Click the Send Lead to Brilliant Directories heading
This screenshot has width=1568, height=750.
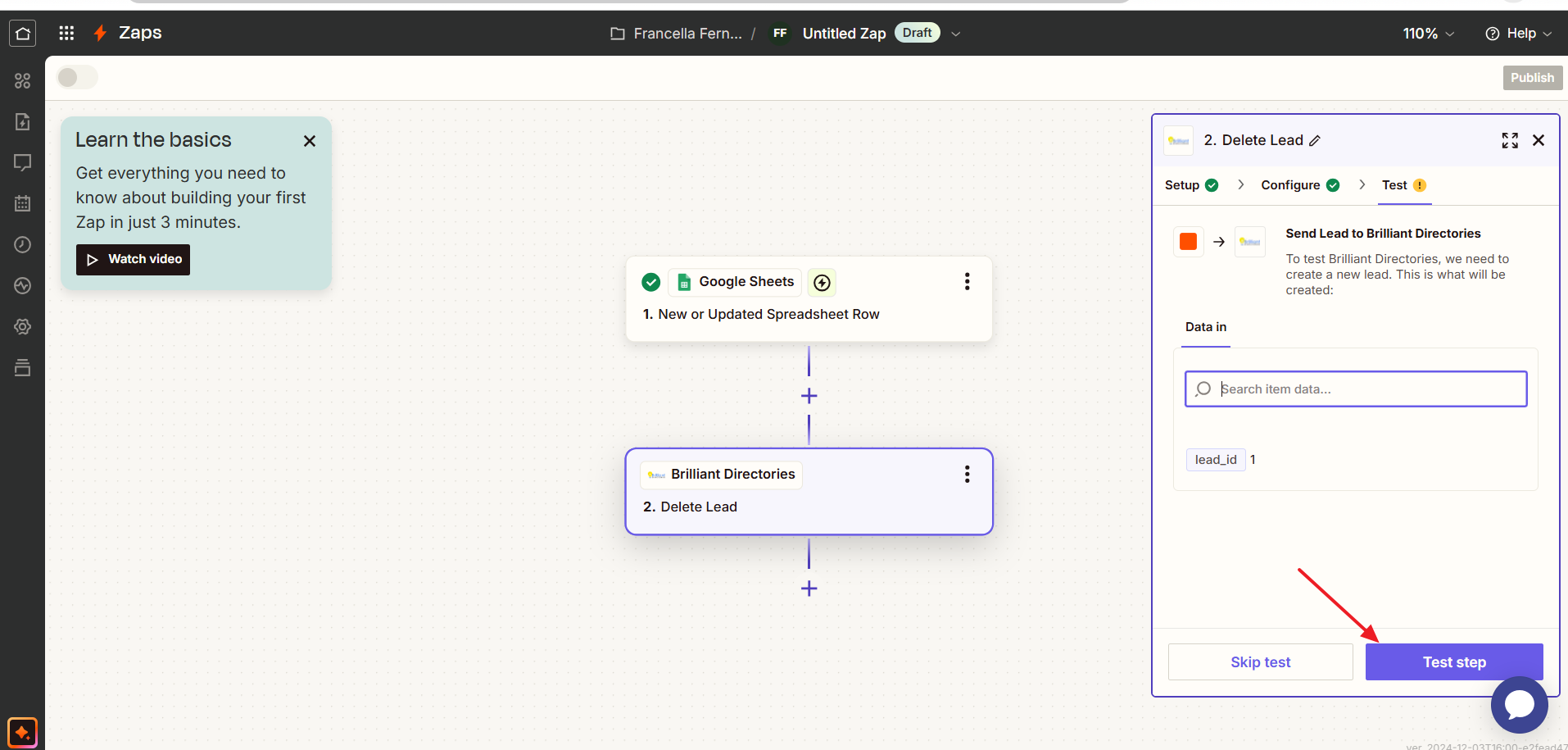pos(1383,234)
